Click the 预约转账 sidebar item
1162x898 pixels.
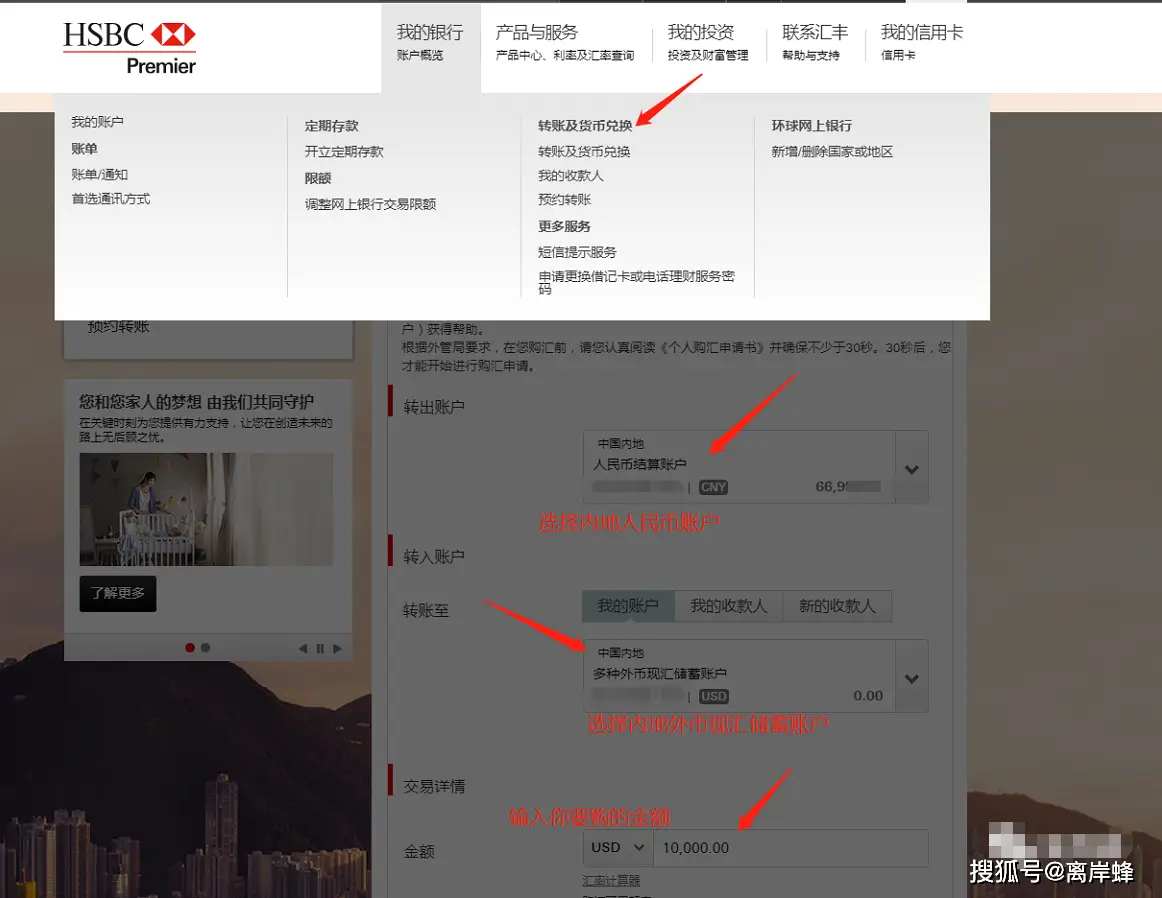(x=119, y=327)
